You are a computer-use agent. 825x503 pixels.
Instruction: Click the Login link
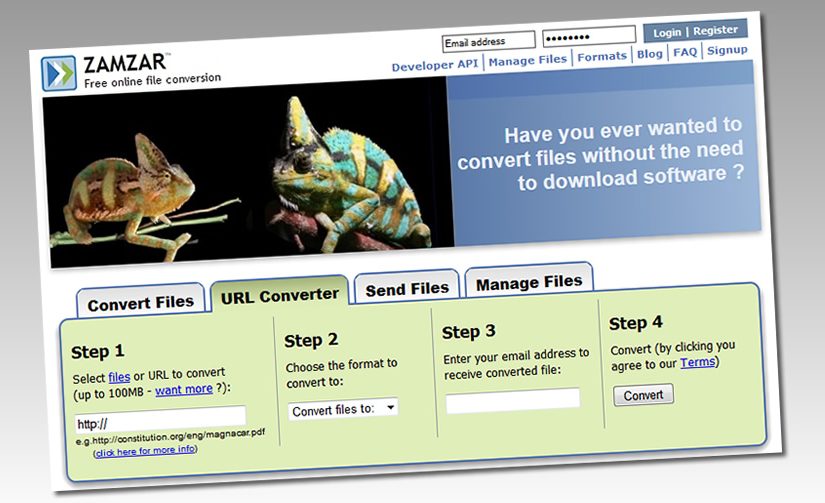pyautogui.click(x=667, y=33)
